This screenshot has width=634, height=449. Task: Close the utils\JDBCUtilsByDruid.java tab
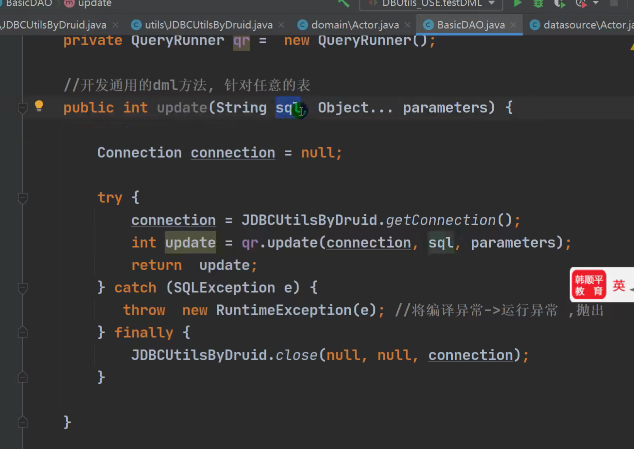point(281,25)
